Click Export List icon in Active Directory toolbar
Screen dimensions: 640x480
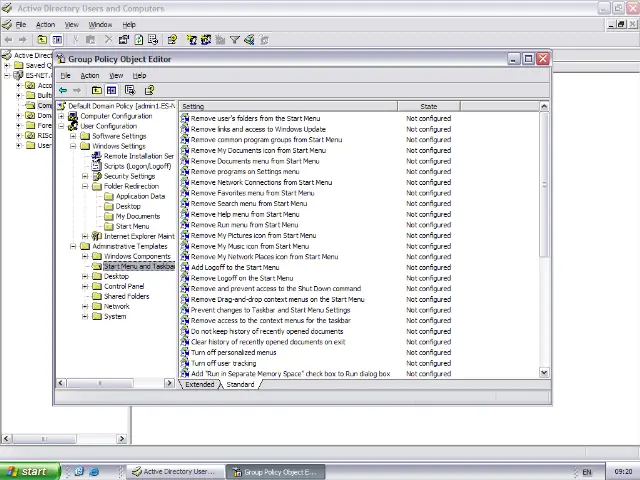[x=153, y=40]
